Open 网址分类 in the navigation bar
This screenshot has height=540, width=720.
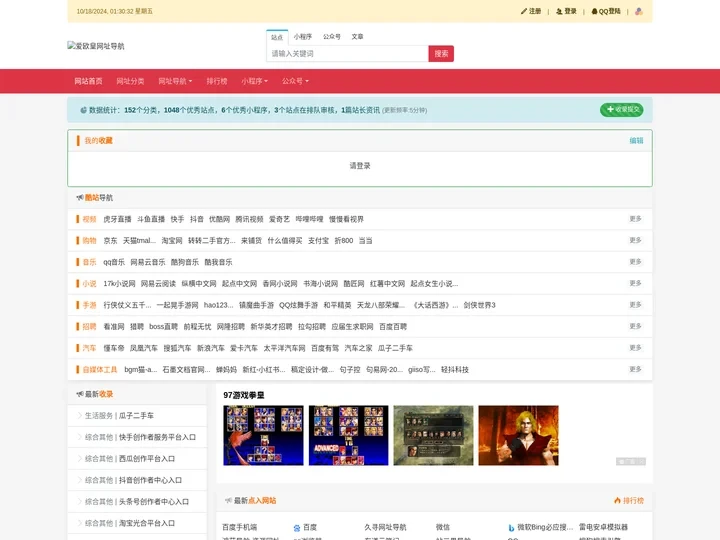[130, 81]
